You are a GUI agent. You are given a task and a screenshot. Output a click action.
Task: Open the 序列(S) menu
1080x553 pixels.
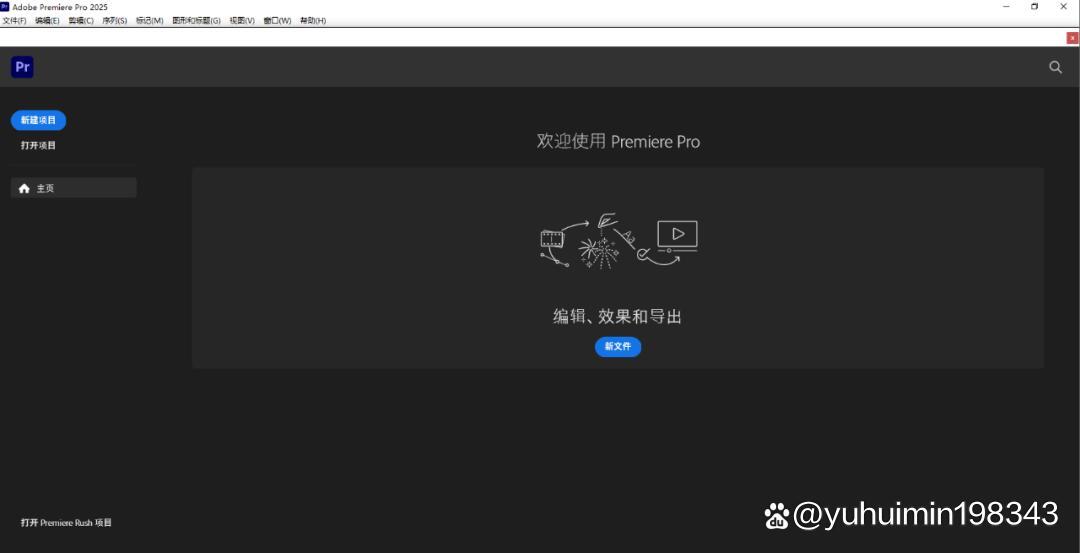(114, 21)
